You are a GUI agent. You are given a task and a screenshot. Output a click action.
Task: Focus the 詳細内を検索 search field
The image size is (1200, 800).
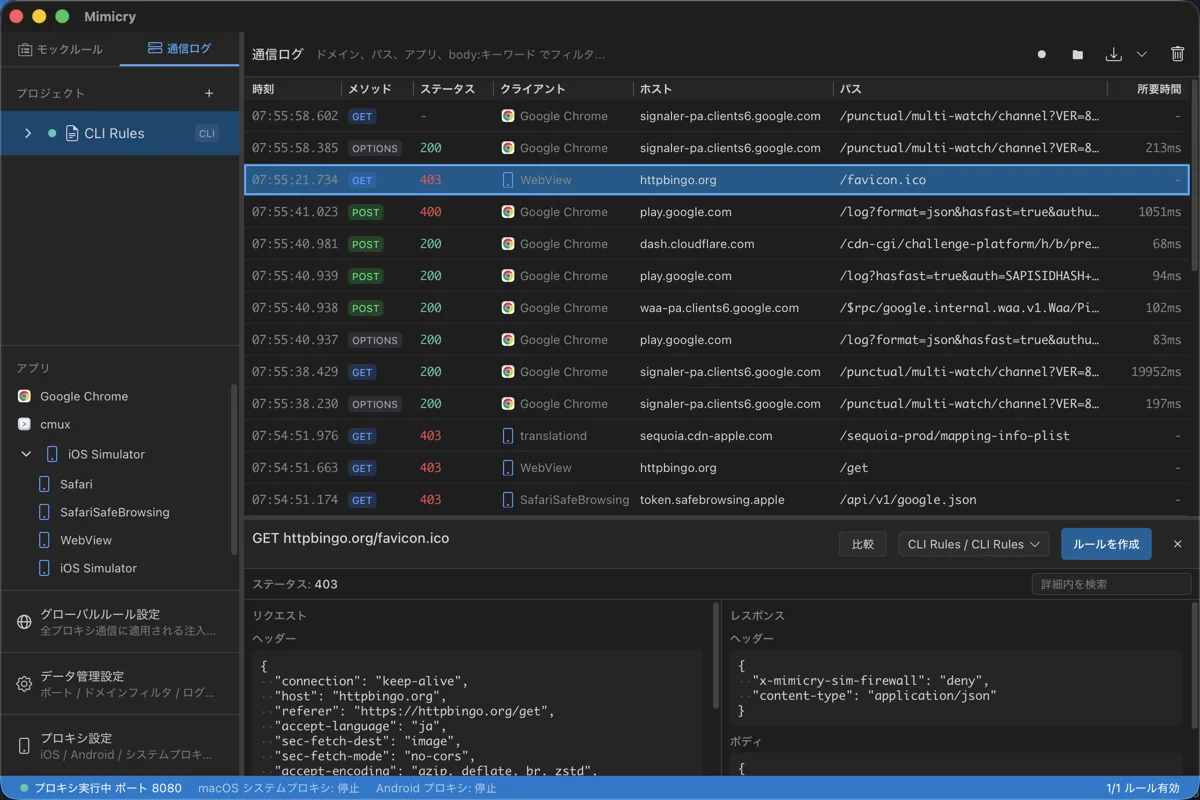coord(1111,584)
